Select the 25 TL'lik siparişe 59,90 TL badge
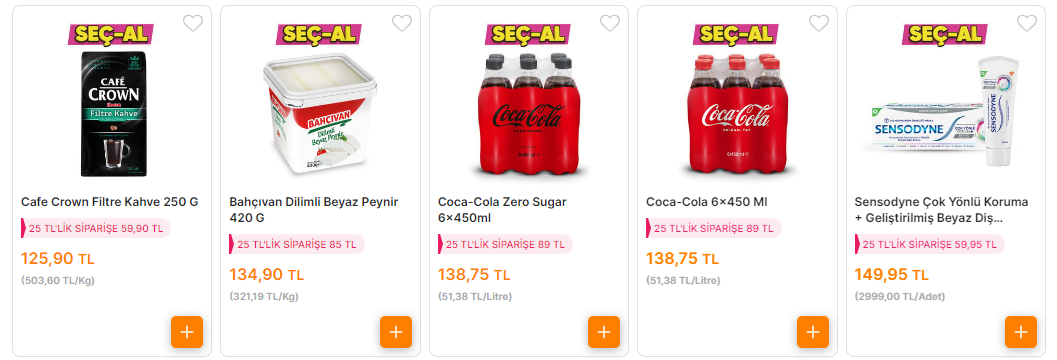1057x360 pixels. click(x=96, y=229)
